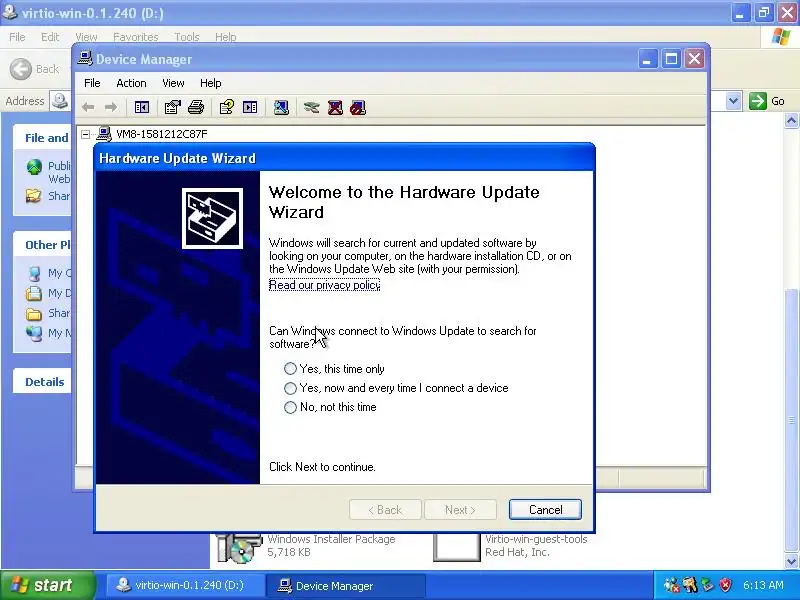Click Device Manager toolbar forward arrow
The width and height of the screenshot is (800, 600).
click(x=111, y=107)
